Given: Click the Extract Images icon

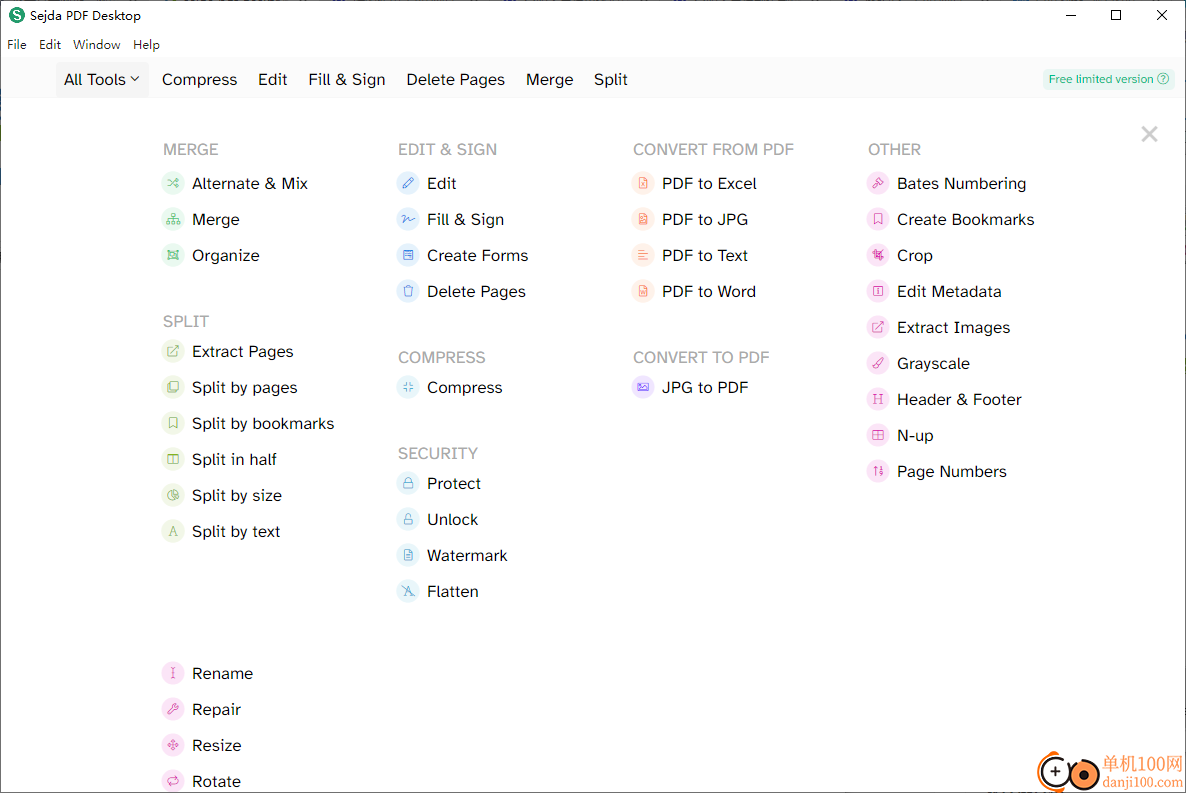Looking at the screenshot, I should coord(878,327).
